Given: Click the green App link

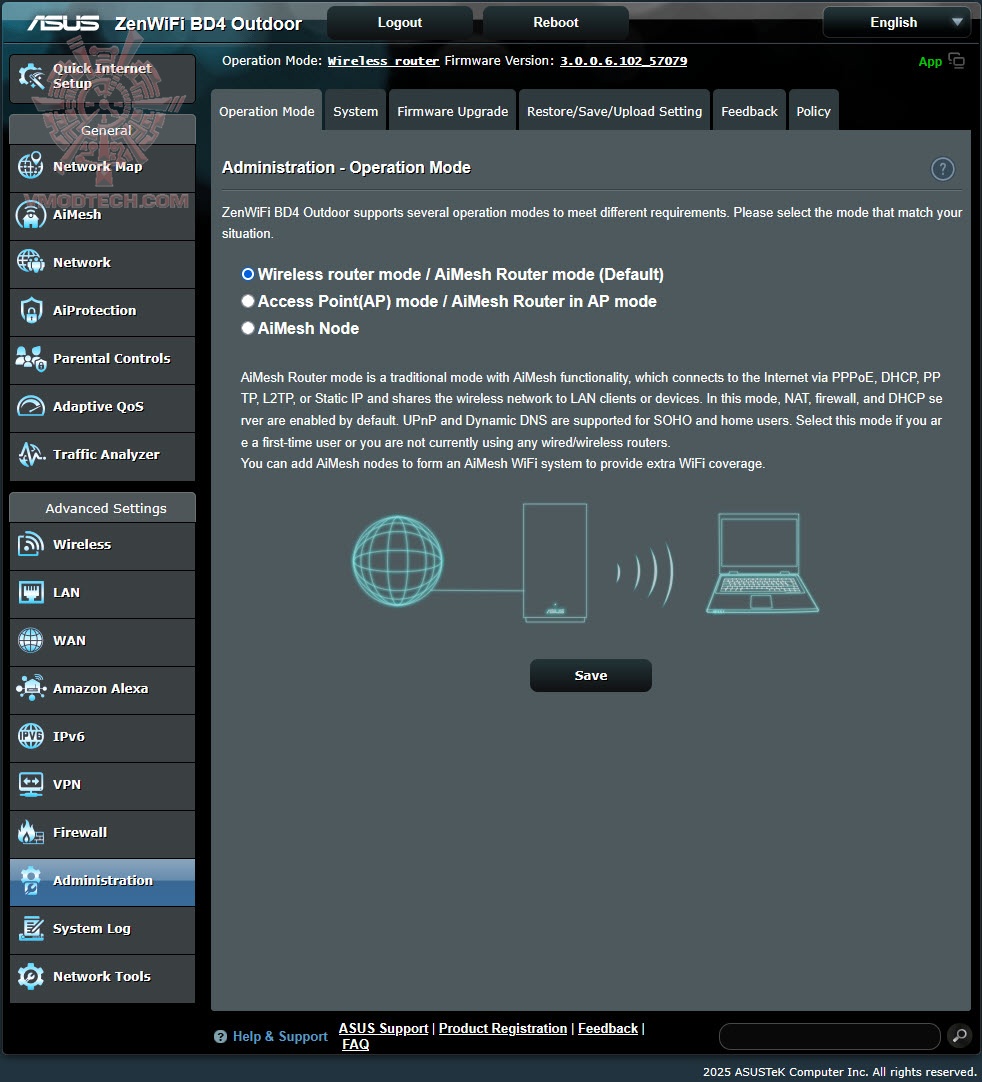Looking at the screenshot, I should click(930, 61).
